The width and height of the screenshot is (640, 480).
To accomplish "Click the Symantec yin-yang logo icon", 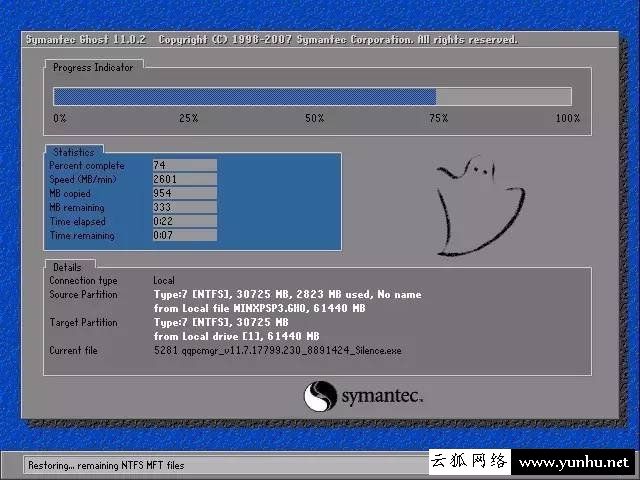I will click(x=319, y=396).
